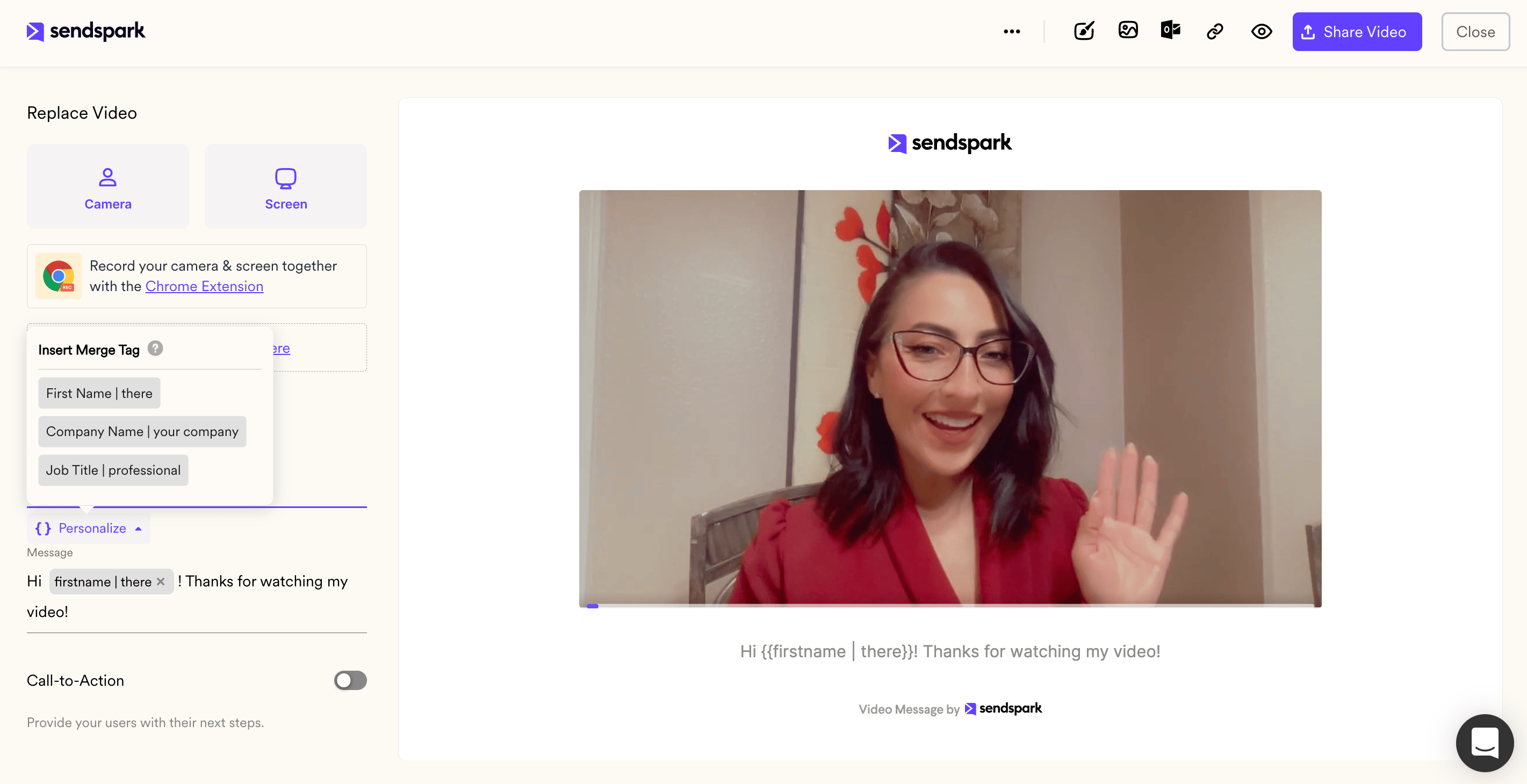Insert the Job Title | professional tag
The height and width of the screenshot is (784, 1527).
[x=113, y=470]
